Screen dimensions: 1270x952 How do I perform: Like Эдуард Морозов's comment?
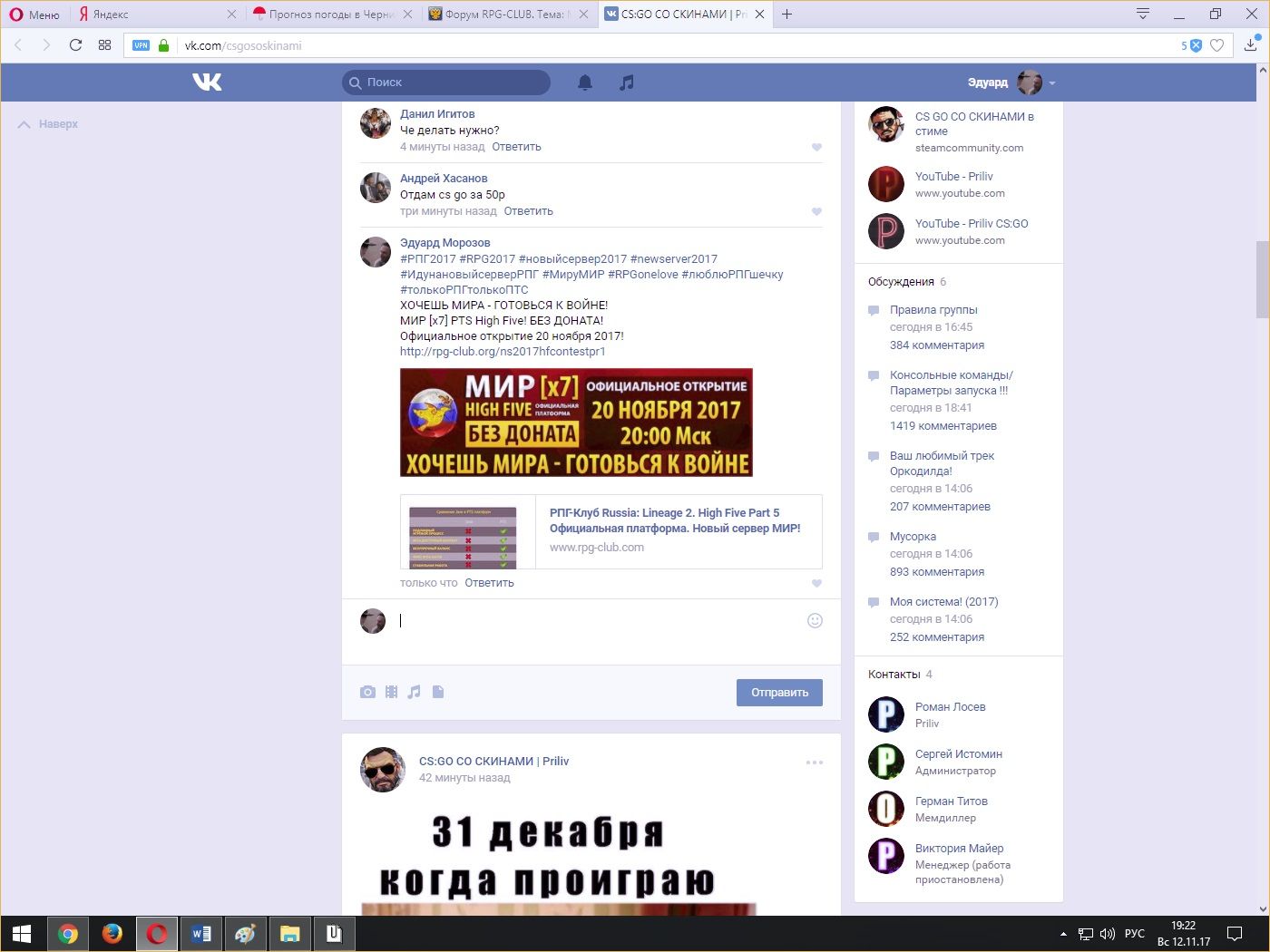[816, 583]
